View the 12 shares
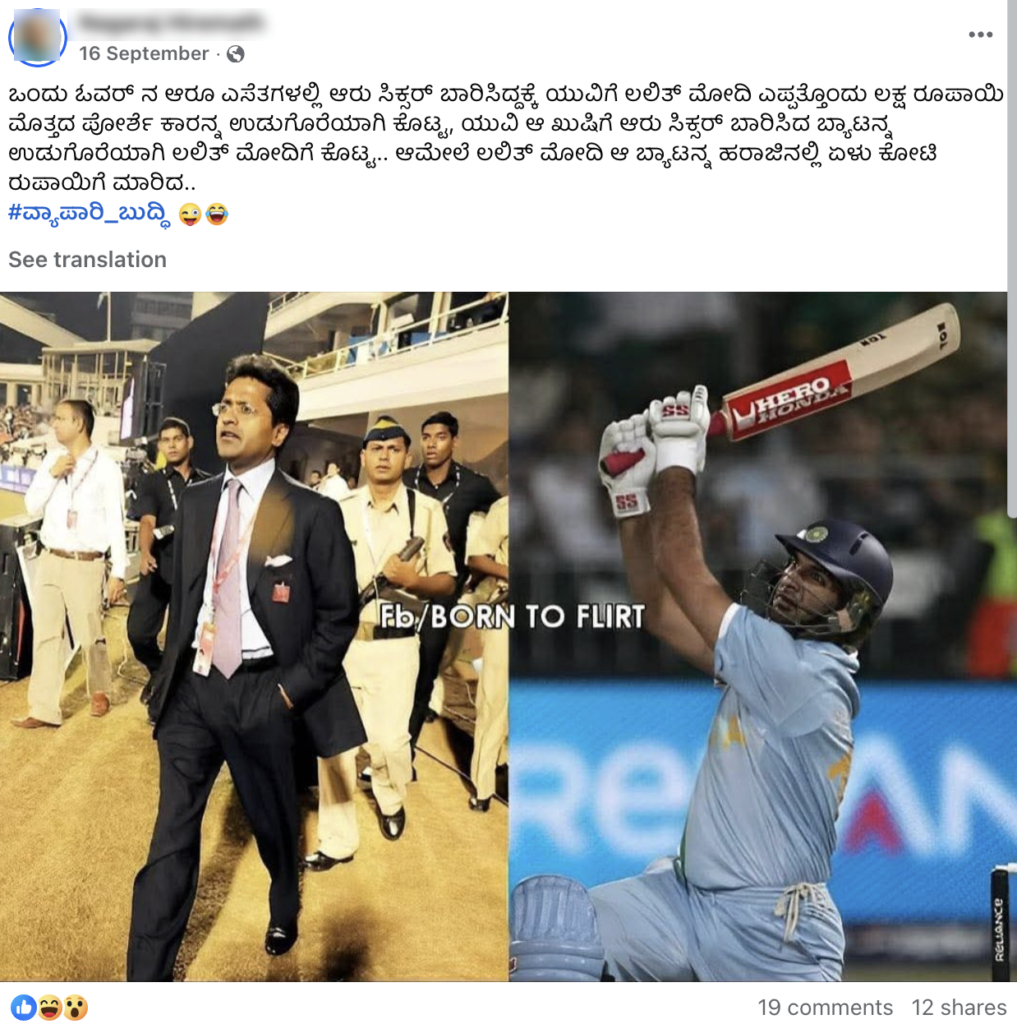 tap(958, 1007)
